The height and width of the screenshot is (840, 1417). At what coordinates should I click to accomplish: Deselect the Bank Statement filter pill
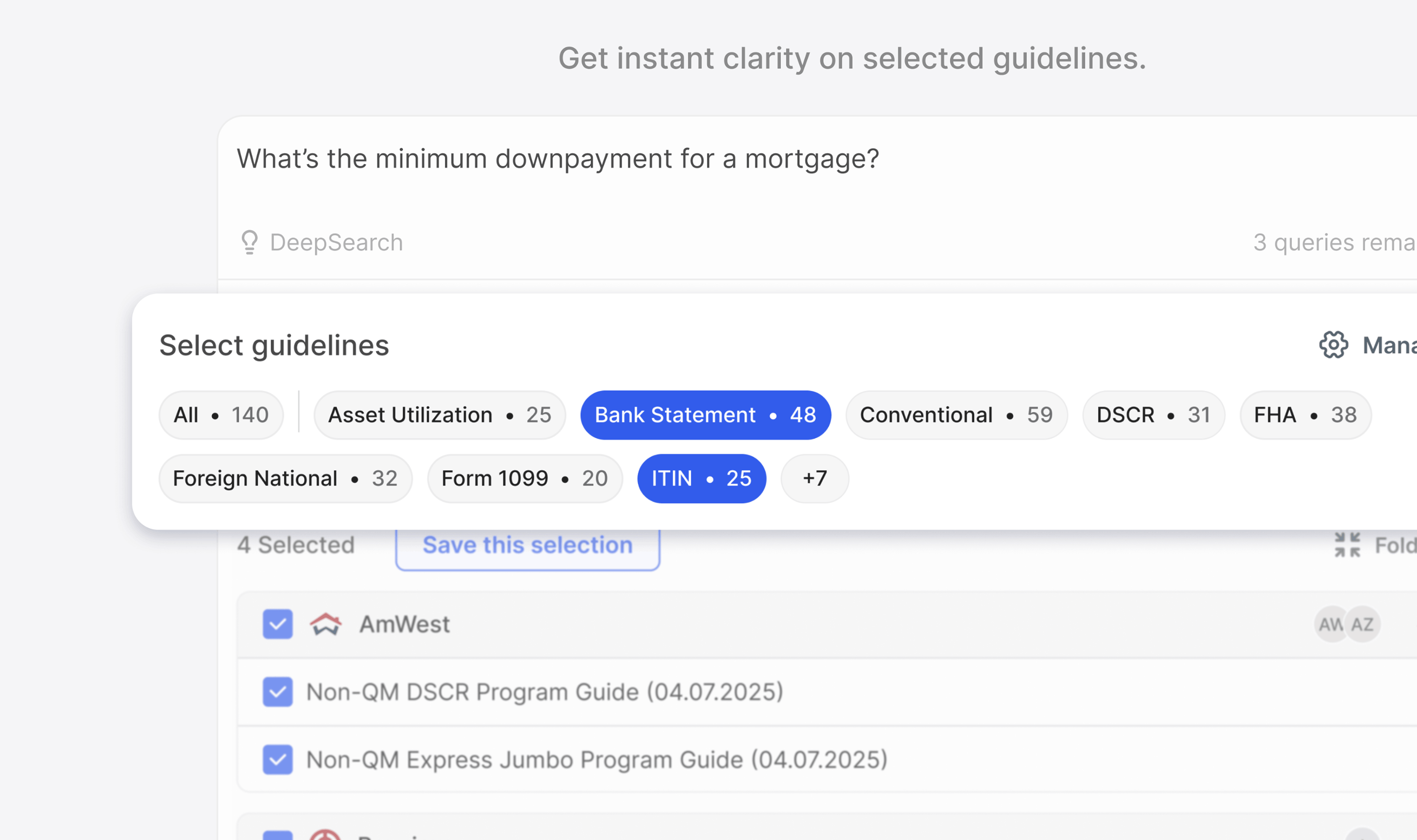pos(705,415)
